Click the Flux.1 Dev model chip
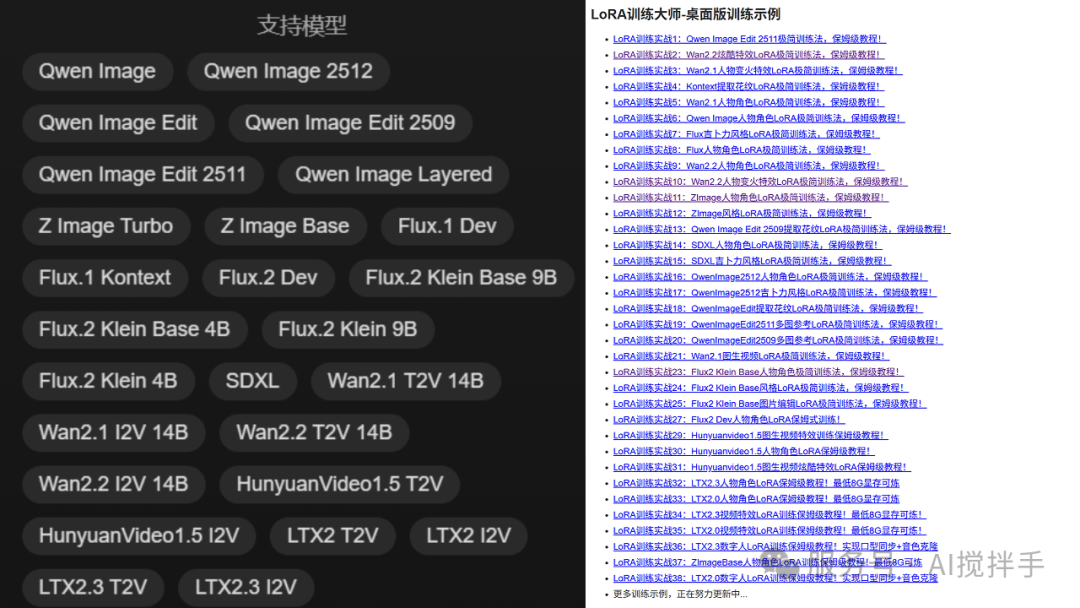This screenshot has height=608, width=1080. [447, 227]
